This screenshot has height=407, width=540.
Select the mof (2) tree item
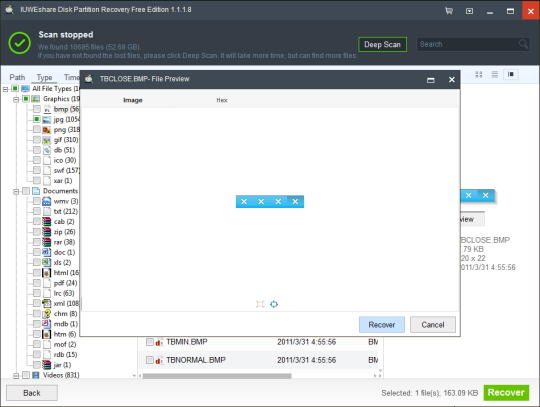[65, 344]
